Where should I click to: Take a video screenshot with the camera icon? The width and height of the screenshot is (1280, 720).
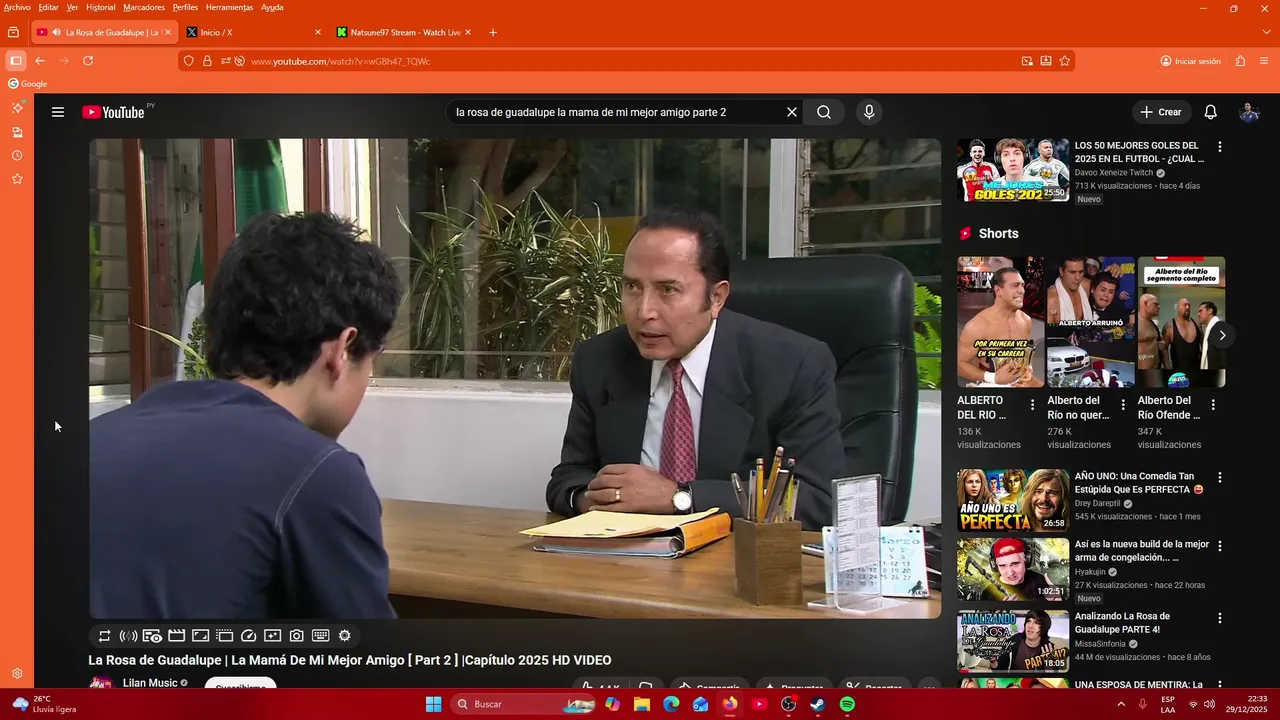tap(297, 636)
